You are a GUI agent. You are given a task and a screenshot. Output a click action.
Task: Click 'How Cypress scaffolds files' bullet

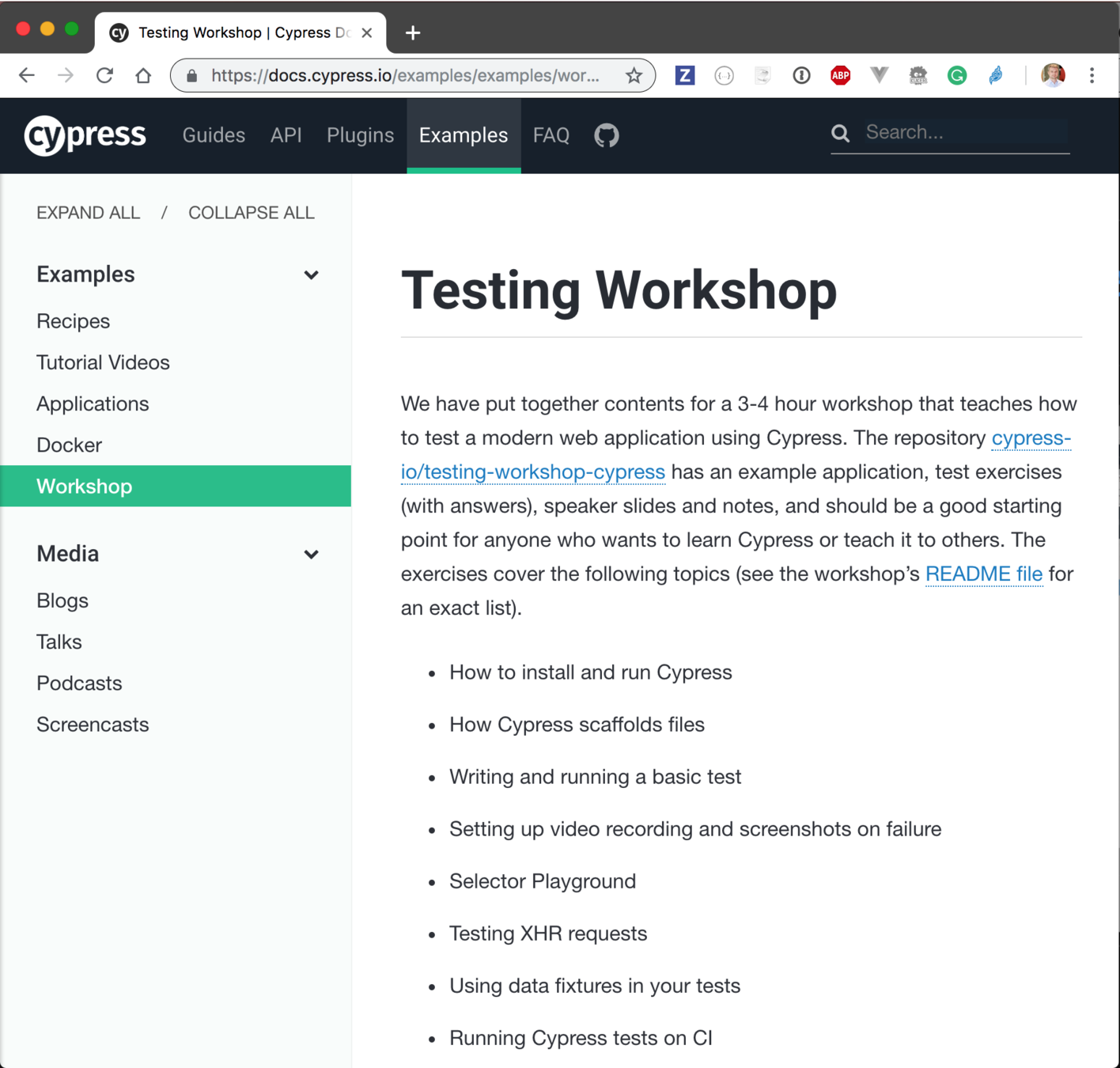(x=577, y=725)
